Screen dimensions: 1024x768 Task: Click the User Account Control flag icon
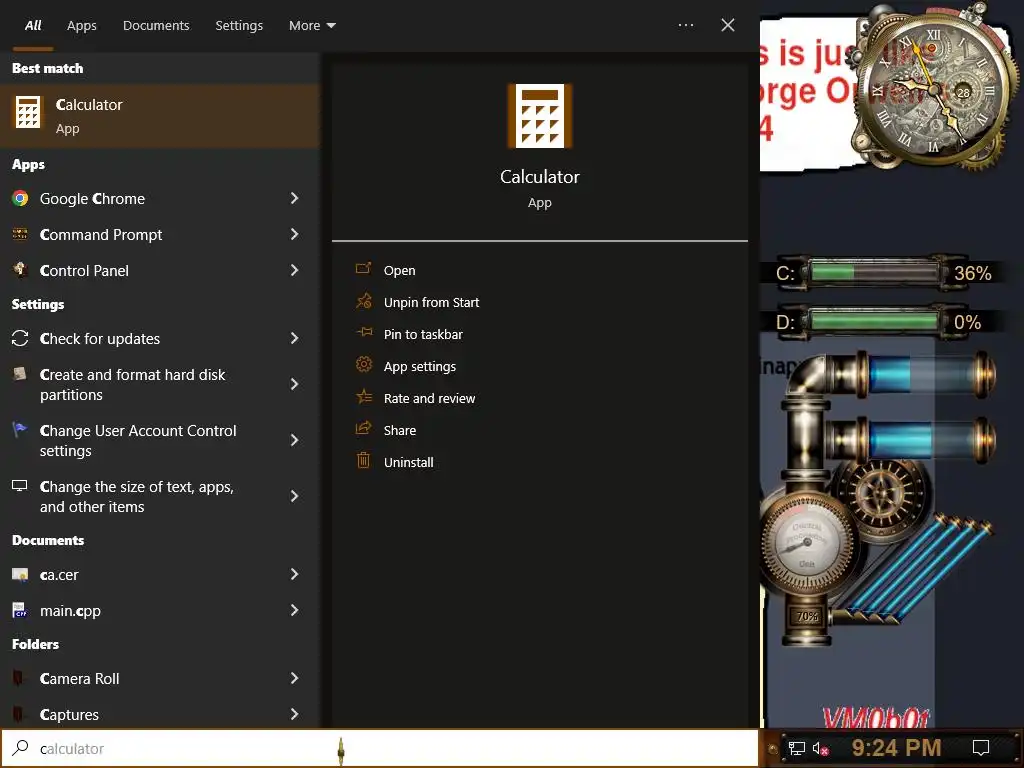coord(20,430)
